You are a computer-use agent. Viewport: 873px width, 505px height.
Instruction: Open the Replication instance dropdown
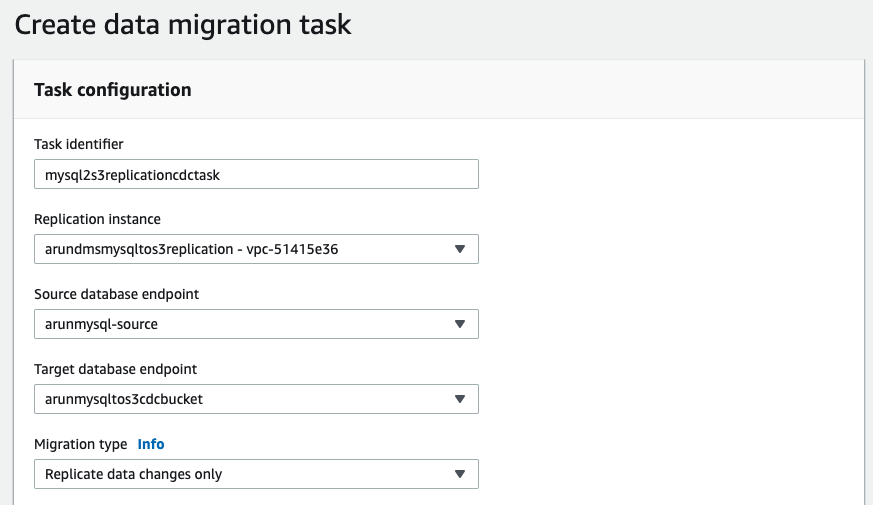255,249
